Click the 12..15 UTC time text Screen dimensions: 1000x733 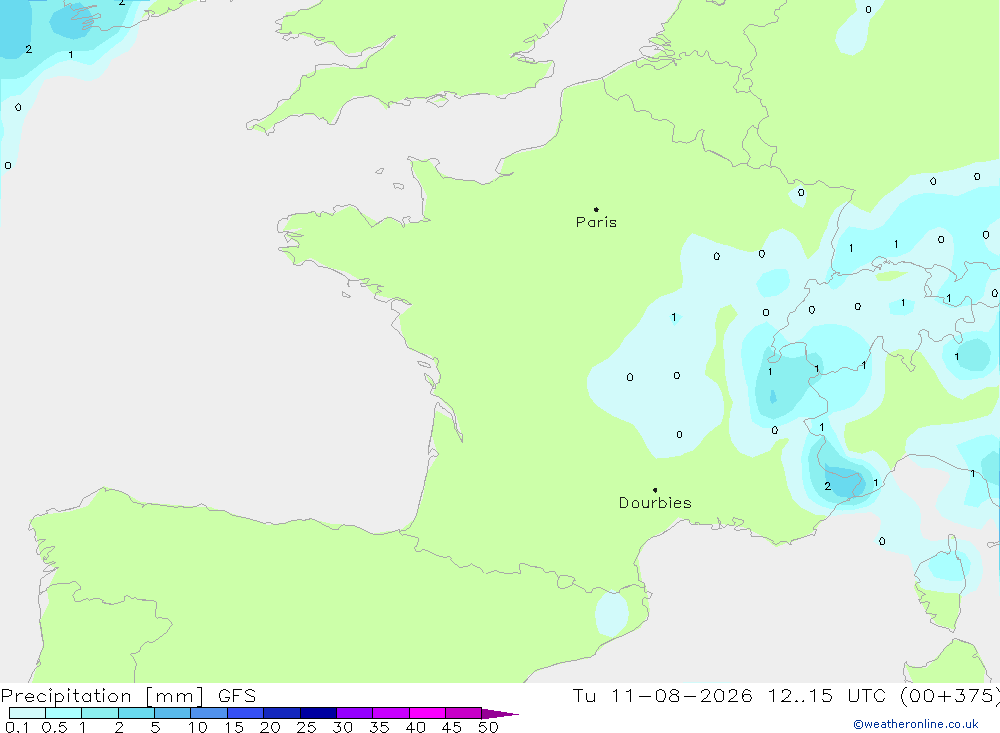(827, 695)
